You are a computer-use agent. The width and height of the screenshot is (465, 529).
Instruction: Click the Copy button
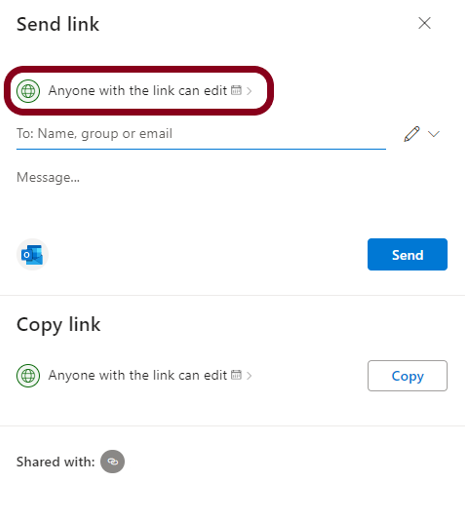point(407,375)
